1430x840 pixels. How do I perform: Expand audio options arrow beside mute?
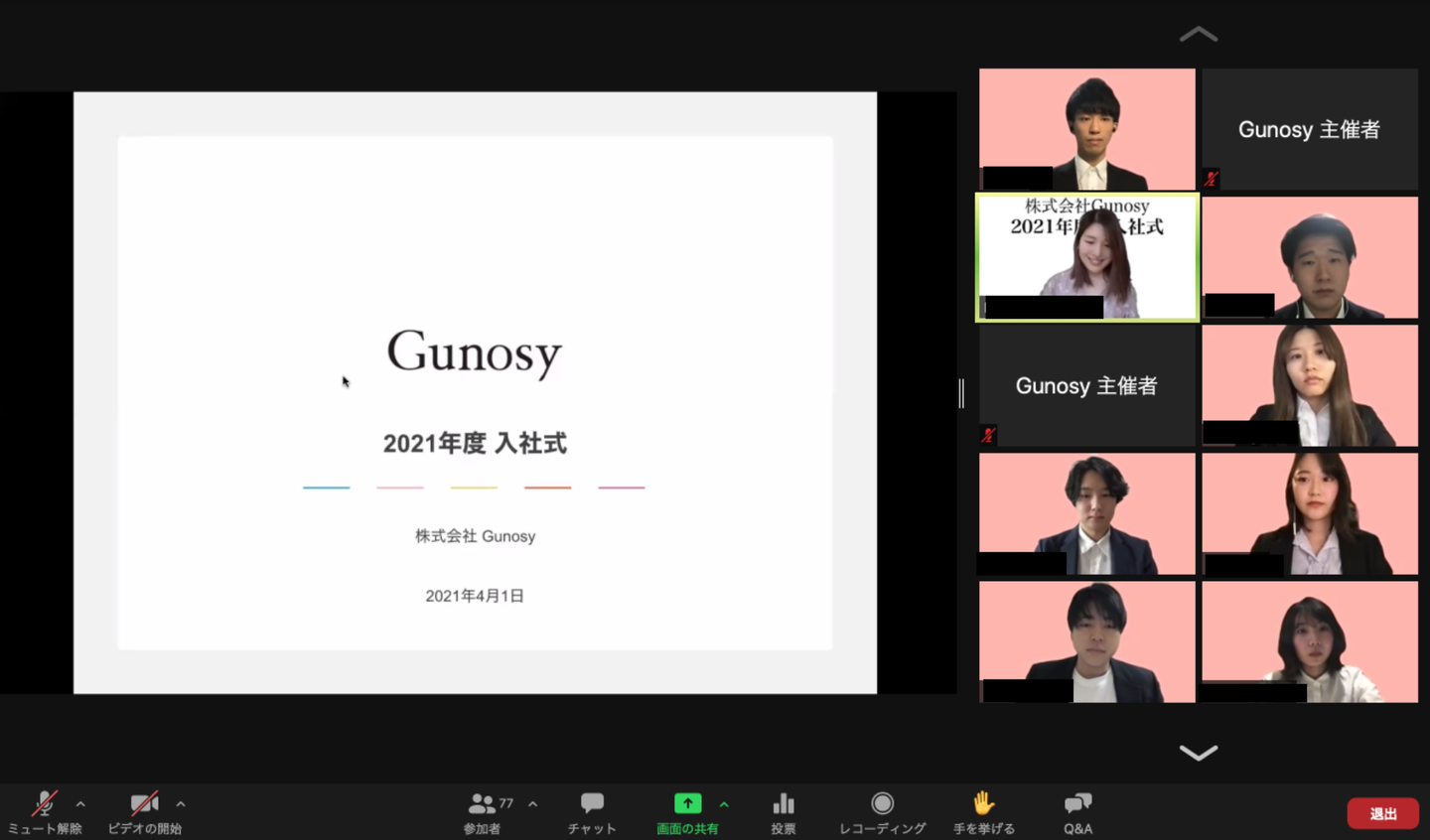(80, 804)
